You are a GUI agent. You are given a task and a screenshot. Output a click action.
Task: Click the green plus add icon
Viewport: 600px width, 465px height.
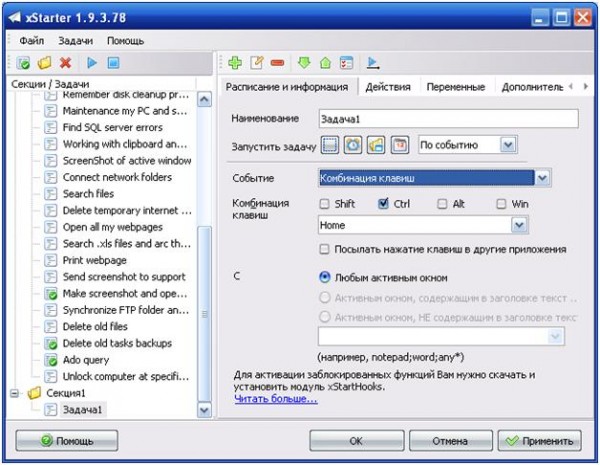click(x=235, y=63)
